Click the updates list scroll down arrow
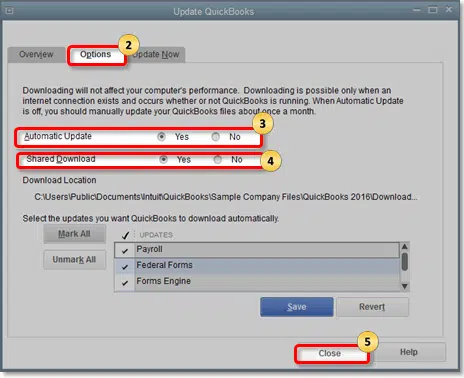 click(x=405, y=286)
